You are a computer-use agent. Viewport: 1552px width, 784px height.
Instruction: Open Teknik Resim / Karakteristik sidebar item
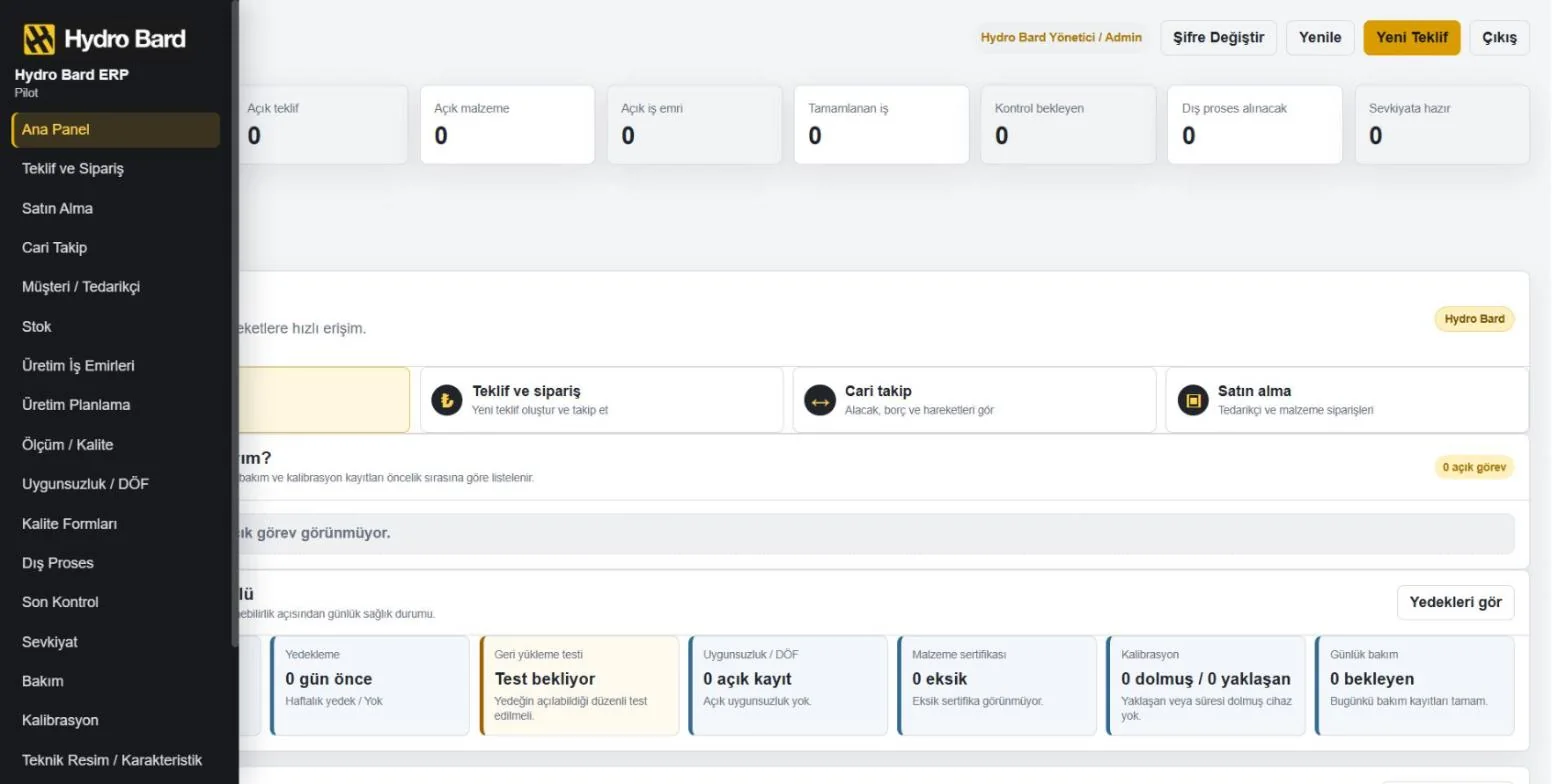point(115,760)
